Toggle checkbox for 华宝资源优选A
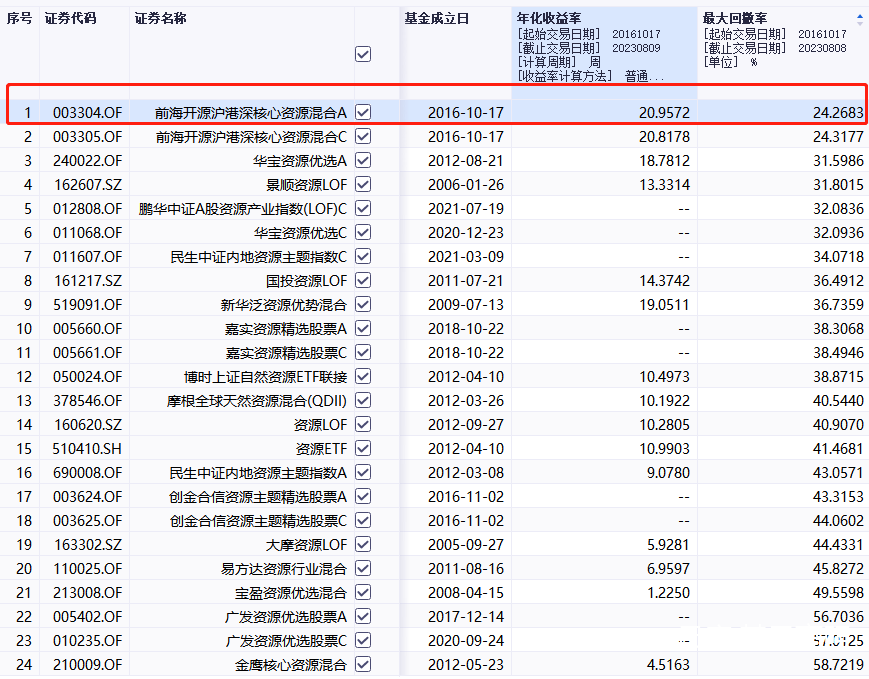The height and width of the screenshot is (679, 869). coord(363,161)
